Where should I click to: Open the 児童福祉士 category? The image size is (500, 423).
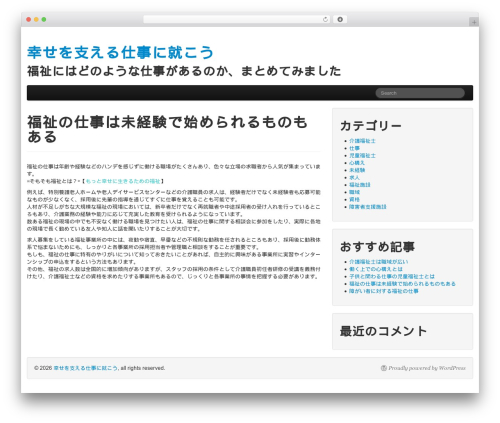[x=362, y=156]
